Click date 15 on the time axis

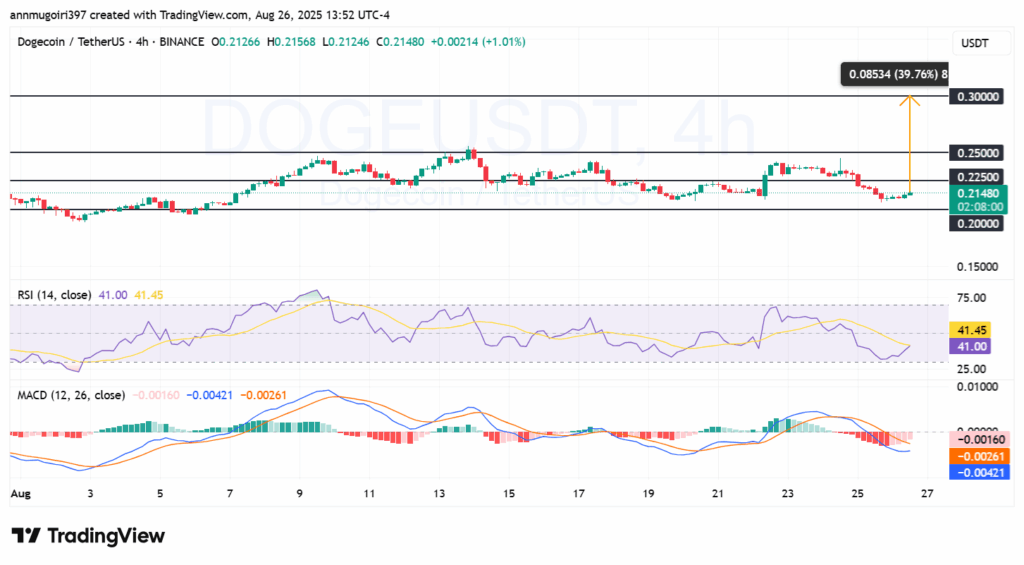(509, 494)
